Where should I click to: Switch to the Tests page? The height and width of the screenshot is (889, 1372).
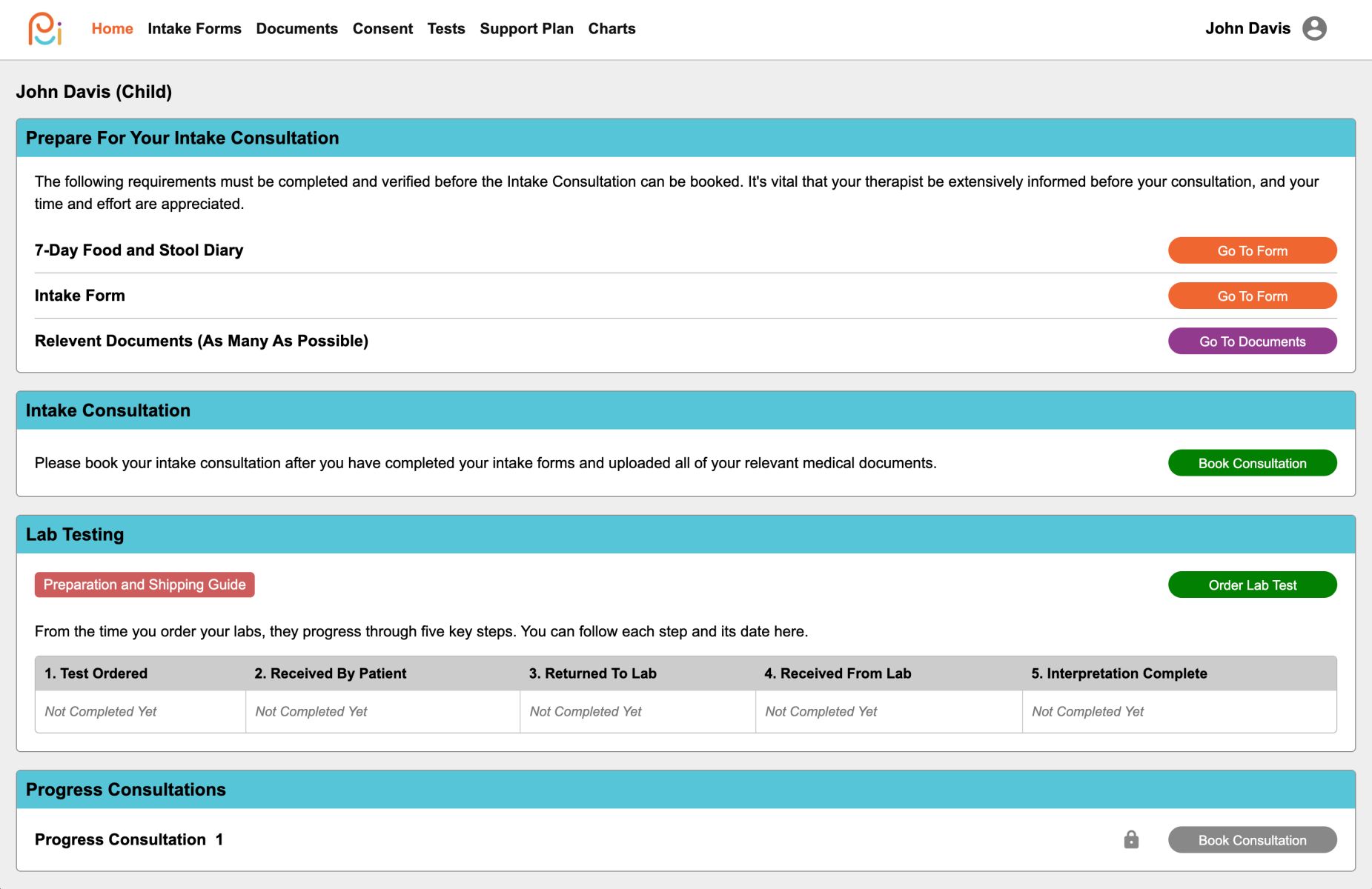(446, 29)
